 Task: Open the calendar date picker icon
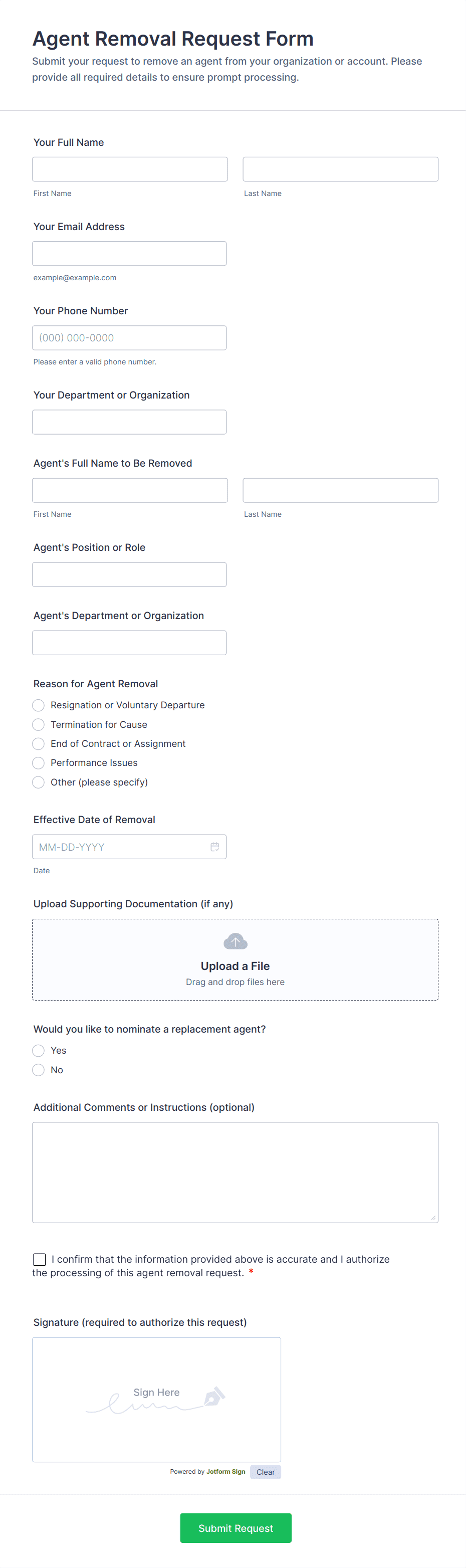[215, 847]
